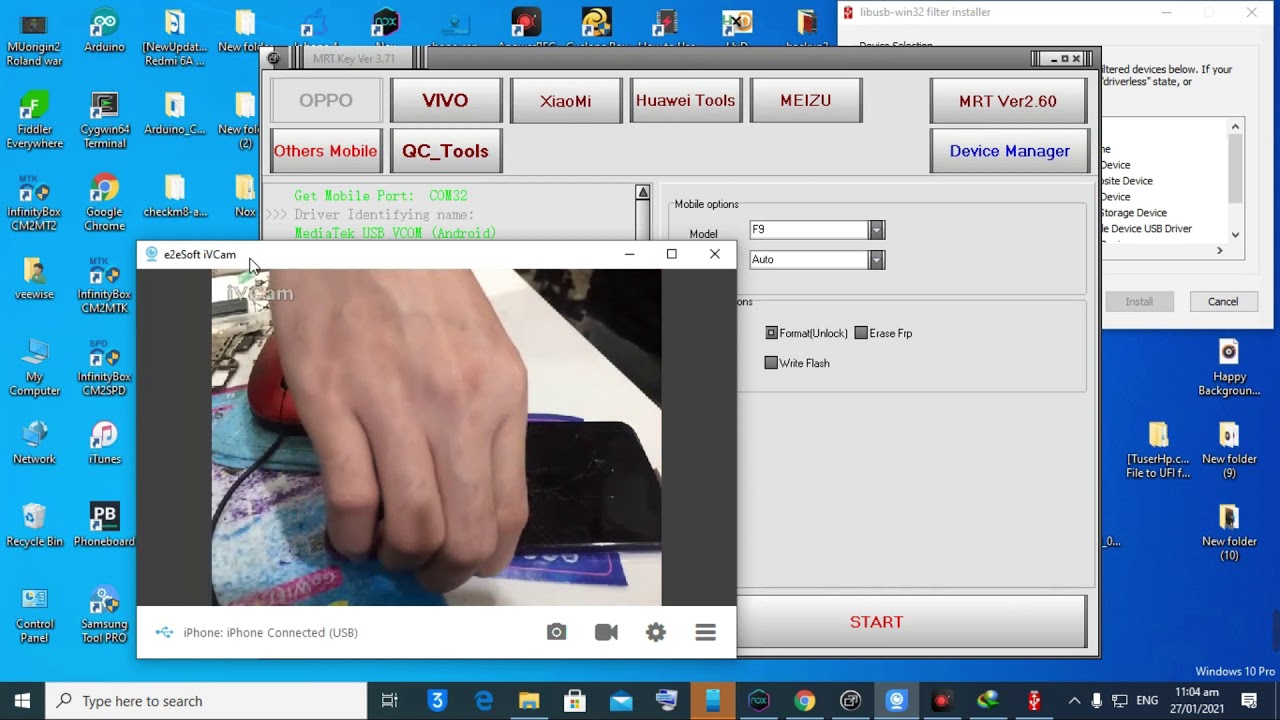Click START button in MRT
Image resolution: width=1280 pixels, height=720 pixels.
point(876,622)
